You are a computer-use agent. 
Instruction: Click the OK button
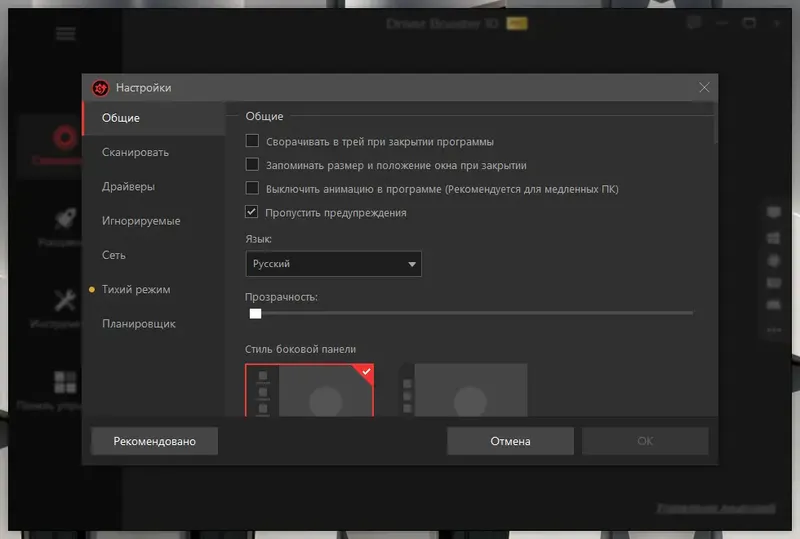[645, 441]
